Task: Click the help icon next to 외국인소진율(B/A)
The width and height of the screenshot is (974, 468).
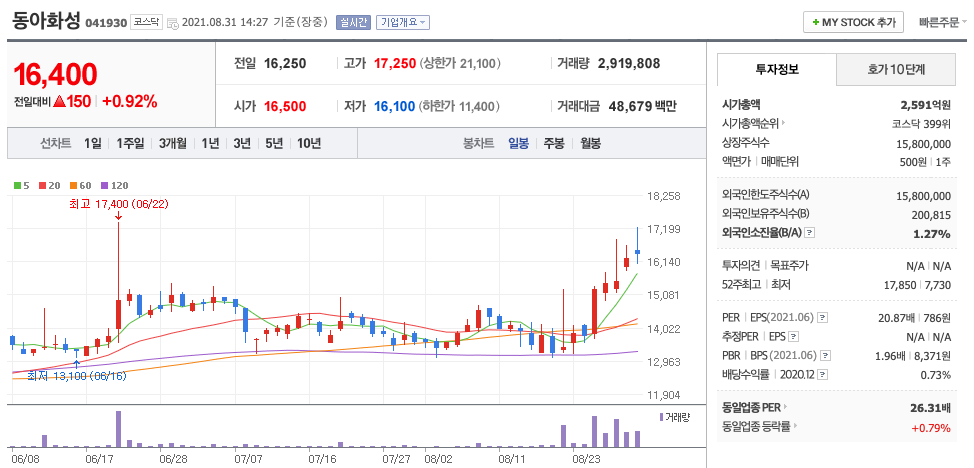Action: (x=809, y=233)
